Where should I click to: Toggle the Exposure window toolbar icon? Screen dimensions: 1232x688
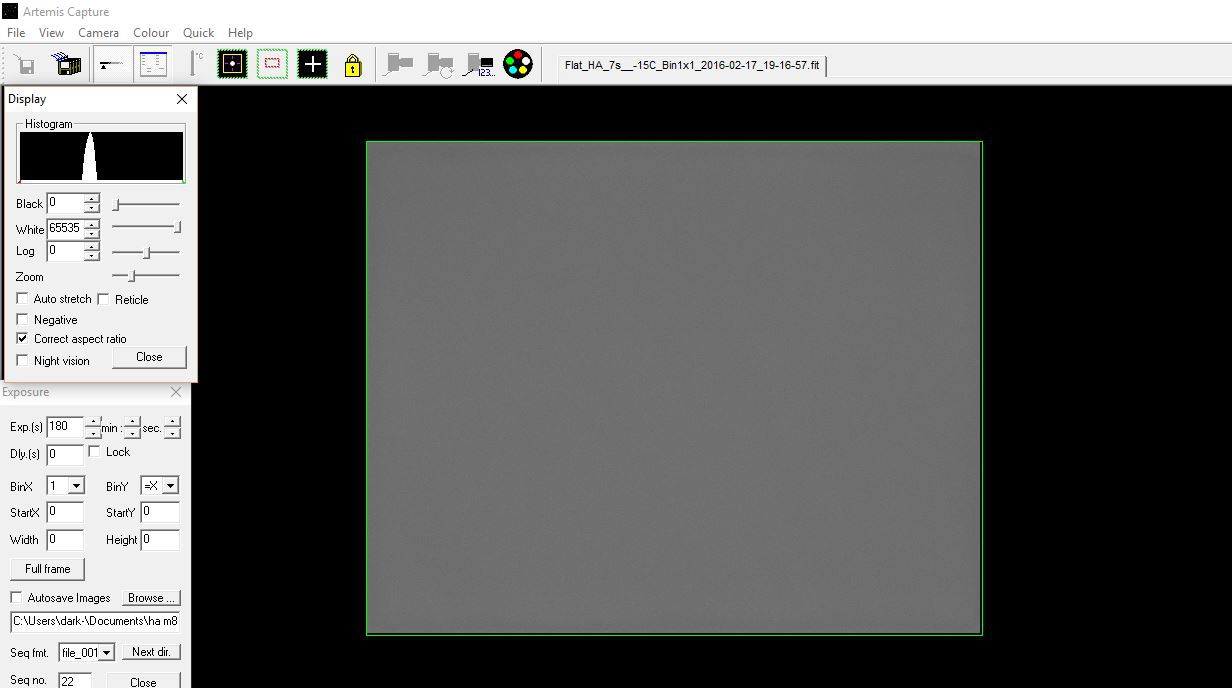[153, 65]
